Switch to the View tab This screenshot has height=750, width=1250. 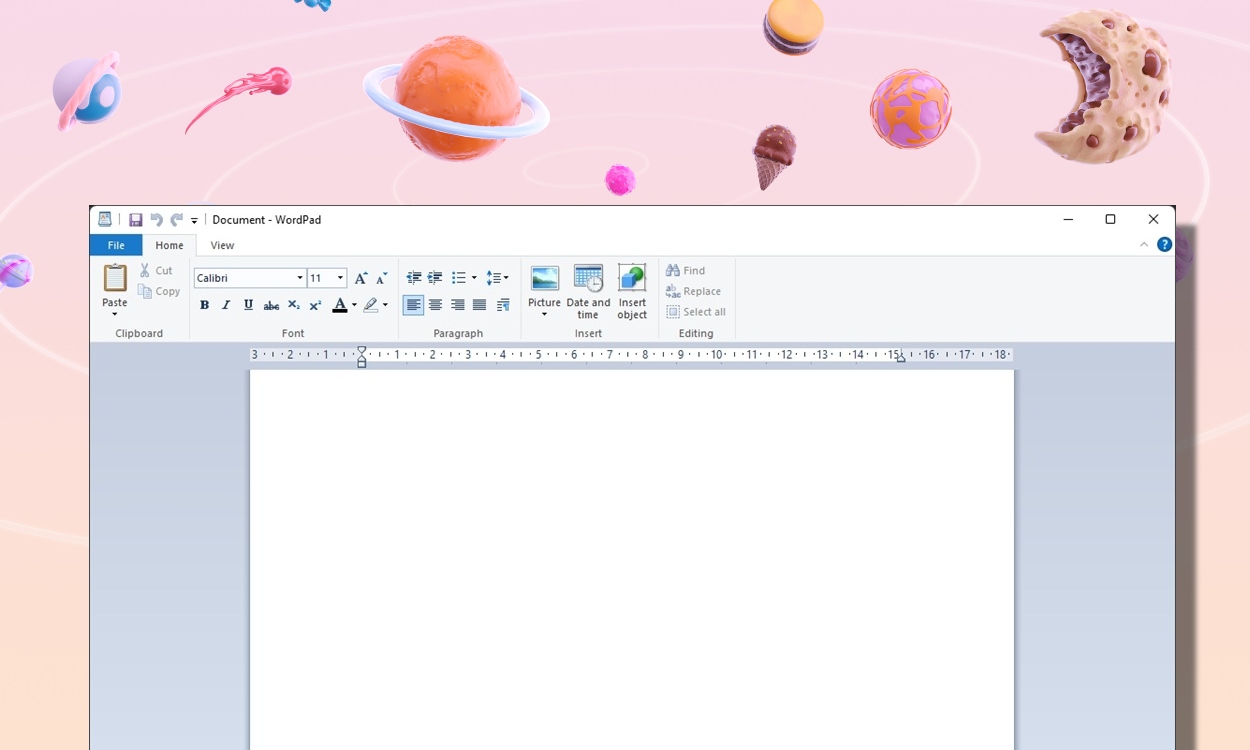click(222, 245)
